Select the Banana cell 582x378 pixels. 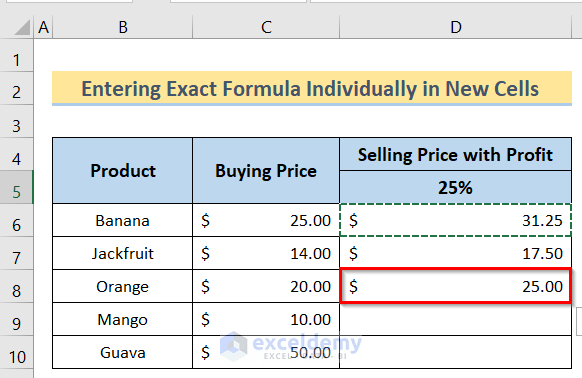[x=122, y=220]
